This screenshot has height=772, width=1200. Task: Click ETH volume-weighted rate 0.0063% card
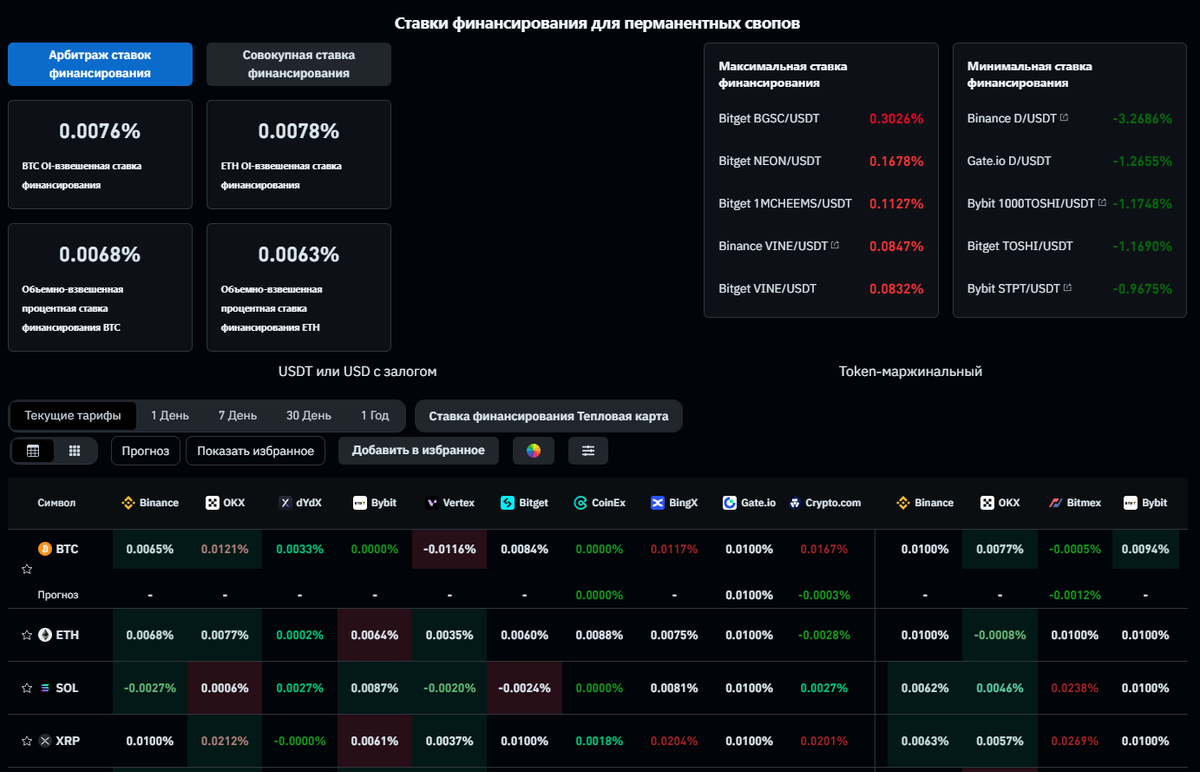click(x=299, y=287)
